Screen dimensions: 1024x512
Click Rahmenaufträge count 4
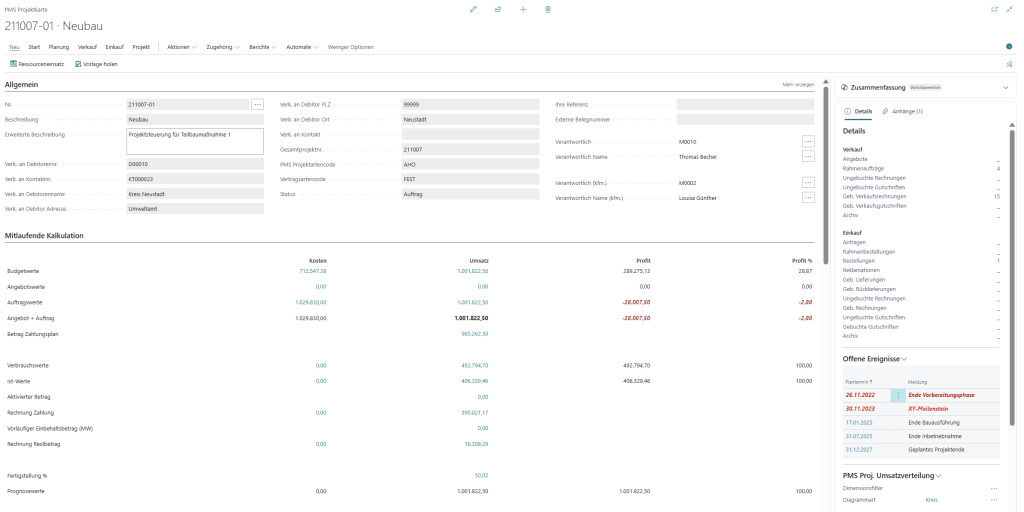998,168
